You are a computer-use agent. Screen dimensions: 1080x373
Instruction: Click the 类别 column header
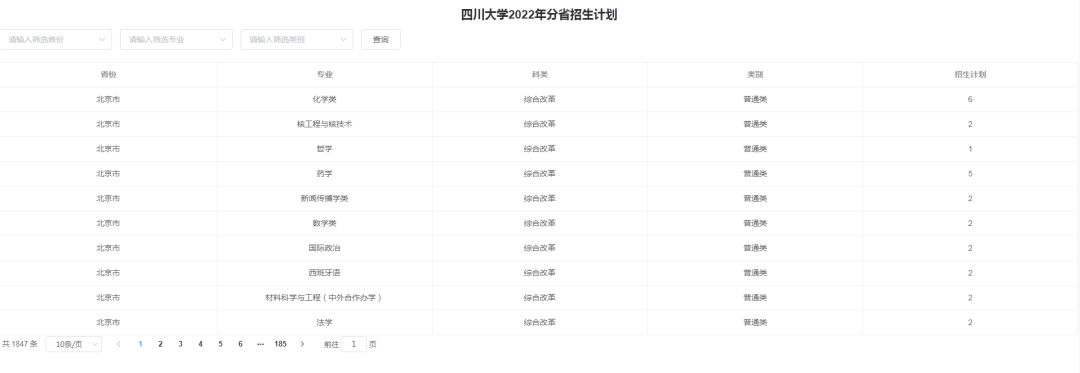755,75
